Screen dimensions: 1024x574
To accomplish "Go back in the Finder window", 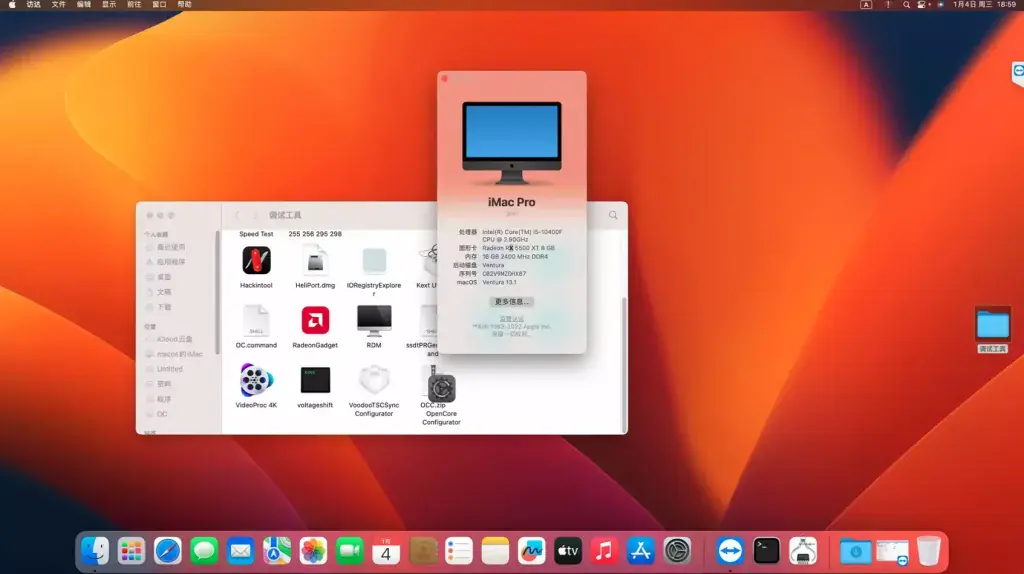I will tap(237, 215).
